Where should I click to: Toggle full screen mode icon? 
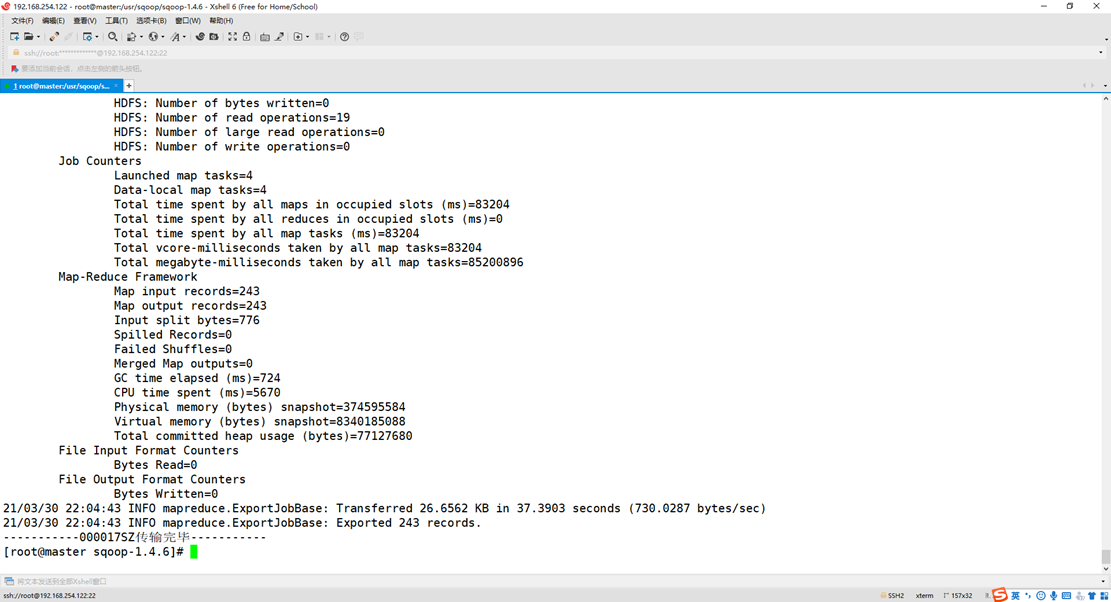pyautogui.click(x=232, y=37)
